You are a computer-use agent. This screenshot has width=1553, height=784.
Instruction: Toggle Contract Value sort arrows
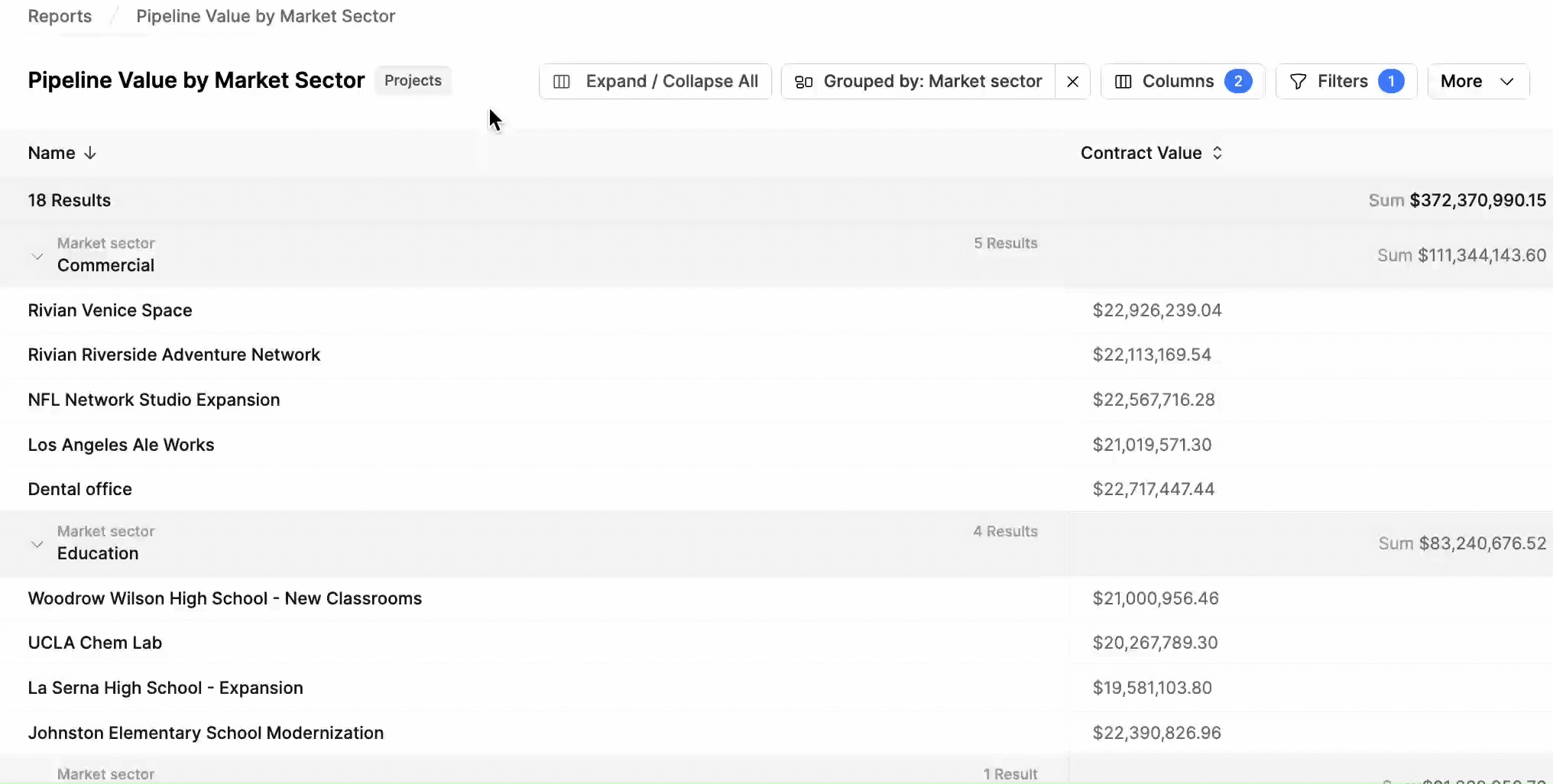[x=1217, y=153]
